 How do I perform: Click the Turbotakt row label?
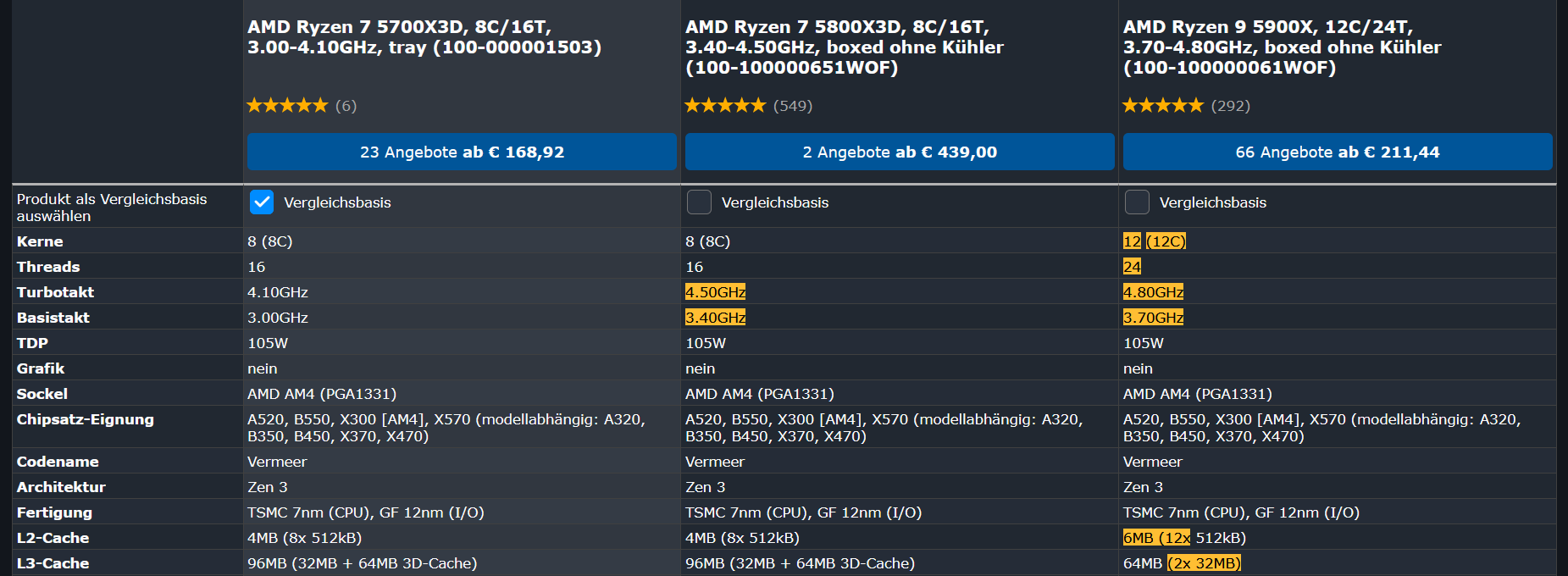point(55,292)
